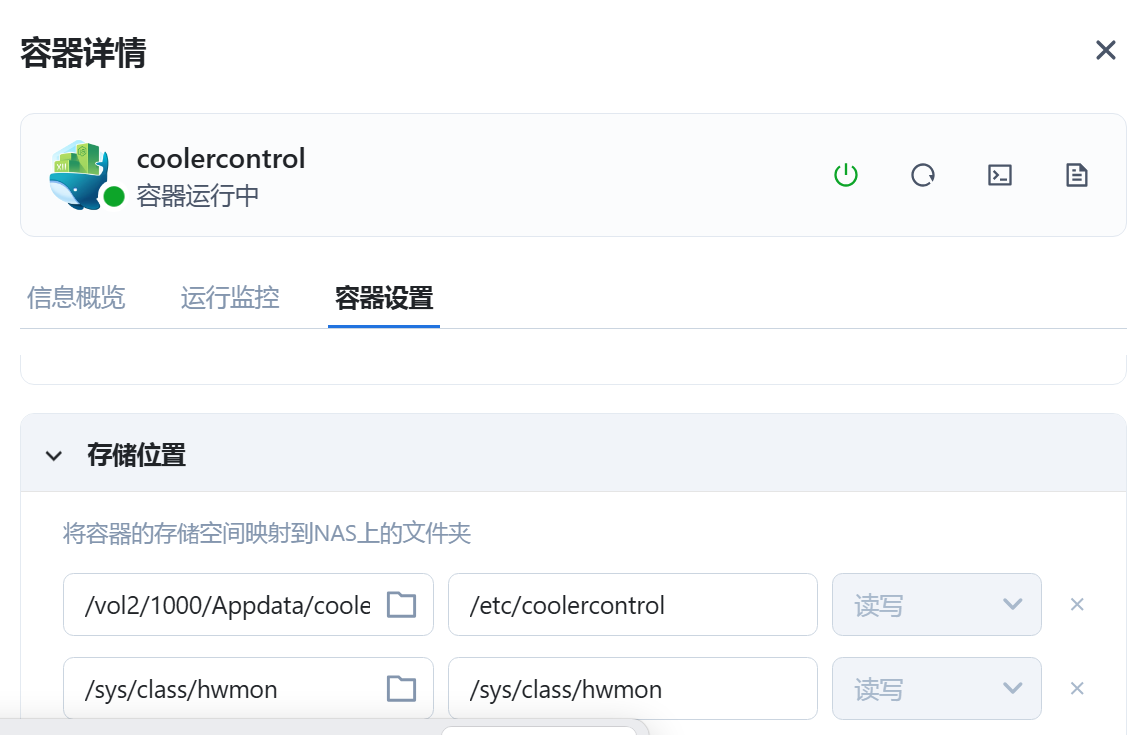The height and width of the screenshot is (735, 1147).
Task: Click the green power icon for coolercontrol
Action: (846, 175)
